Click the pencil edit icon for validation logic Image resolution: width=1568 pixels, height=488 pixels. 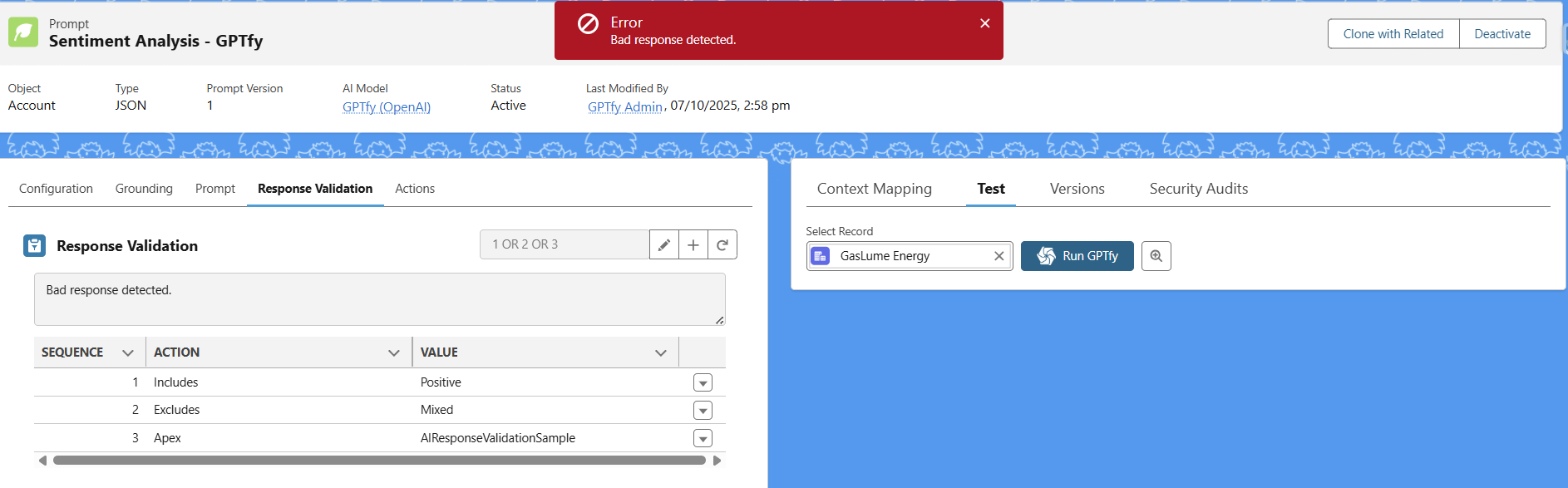pos(663,244)
